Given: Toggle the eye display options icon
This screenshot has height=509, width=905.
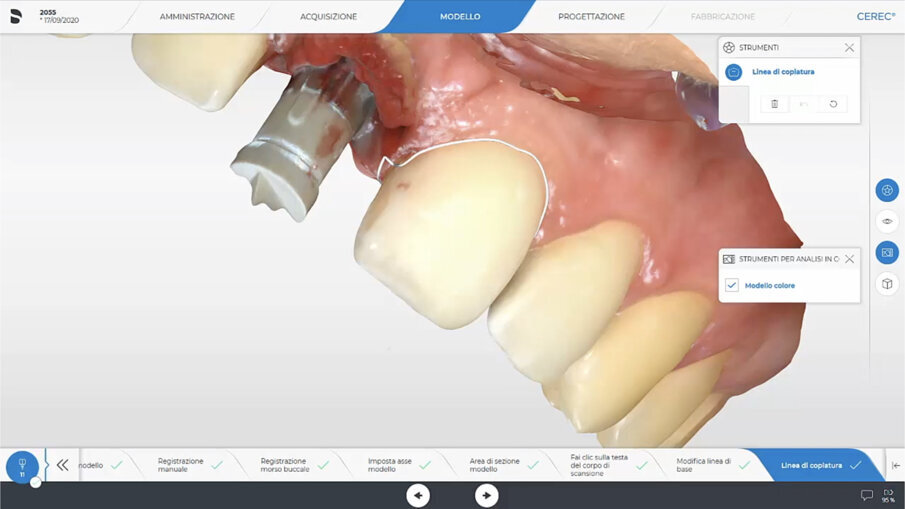Looking at the screenshot, I should [886, 221].
